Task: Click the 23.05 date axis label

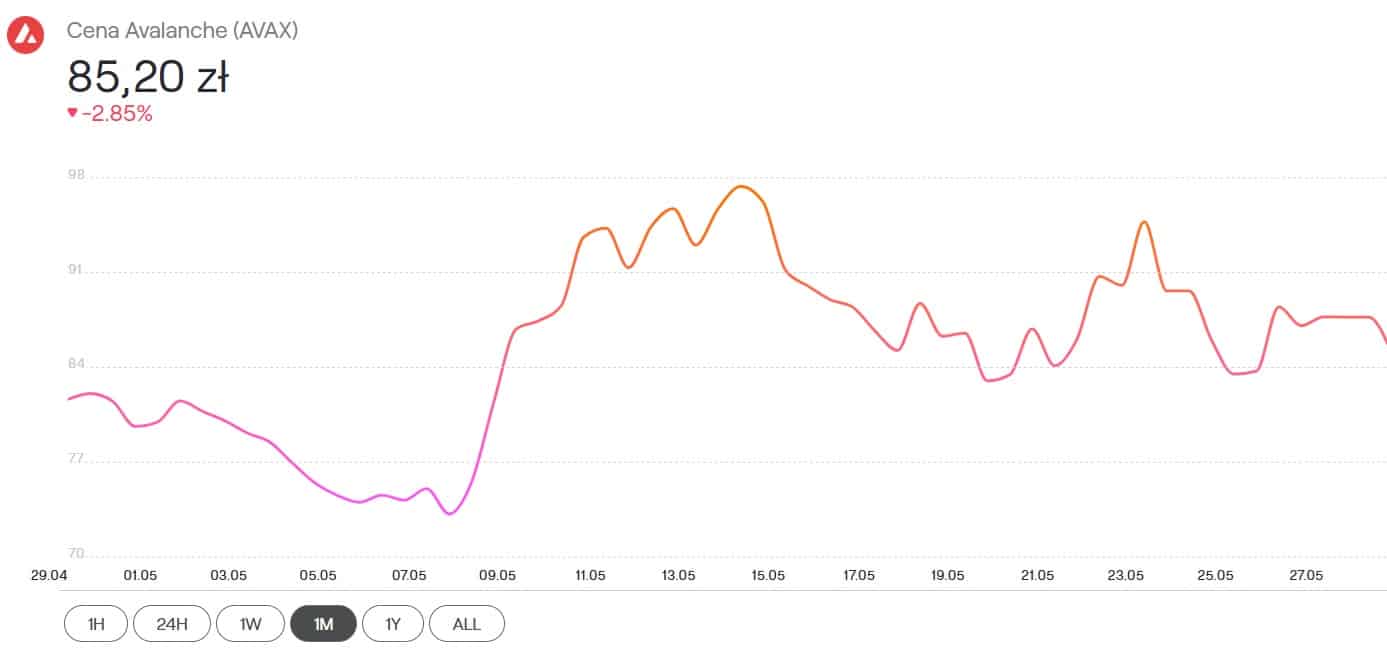Action: [1126, 576]
